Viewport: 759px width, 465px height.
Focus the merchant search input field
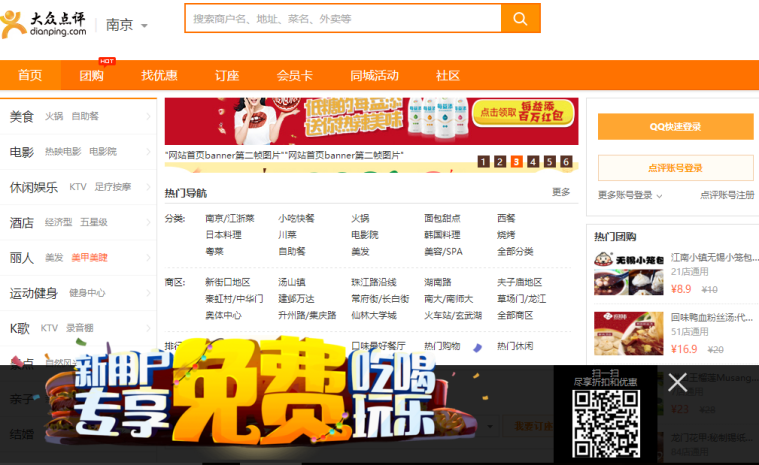(x=343, y=19)
